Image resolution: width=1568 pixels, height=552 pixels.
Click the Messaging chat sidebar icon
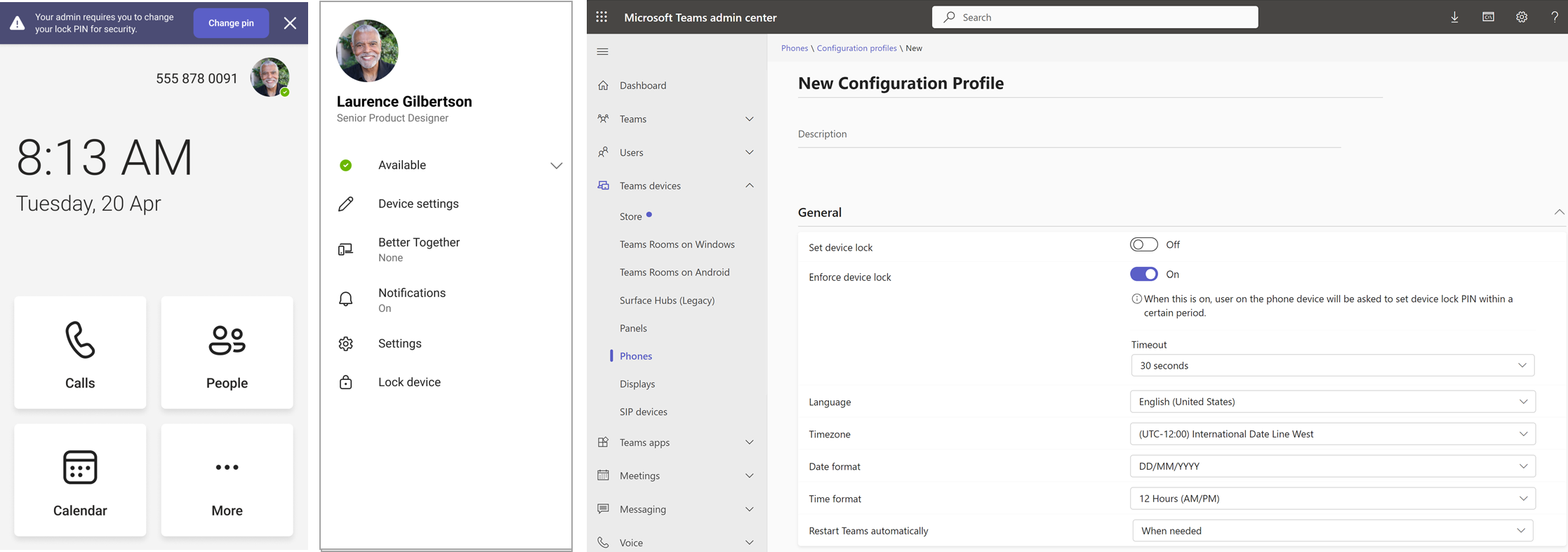tap(603, 508)
